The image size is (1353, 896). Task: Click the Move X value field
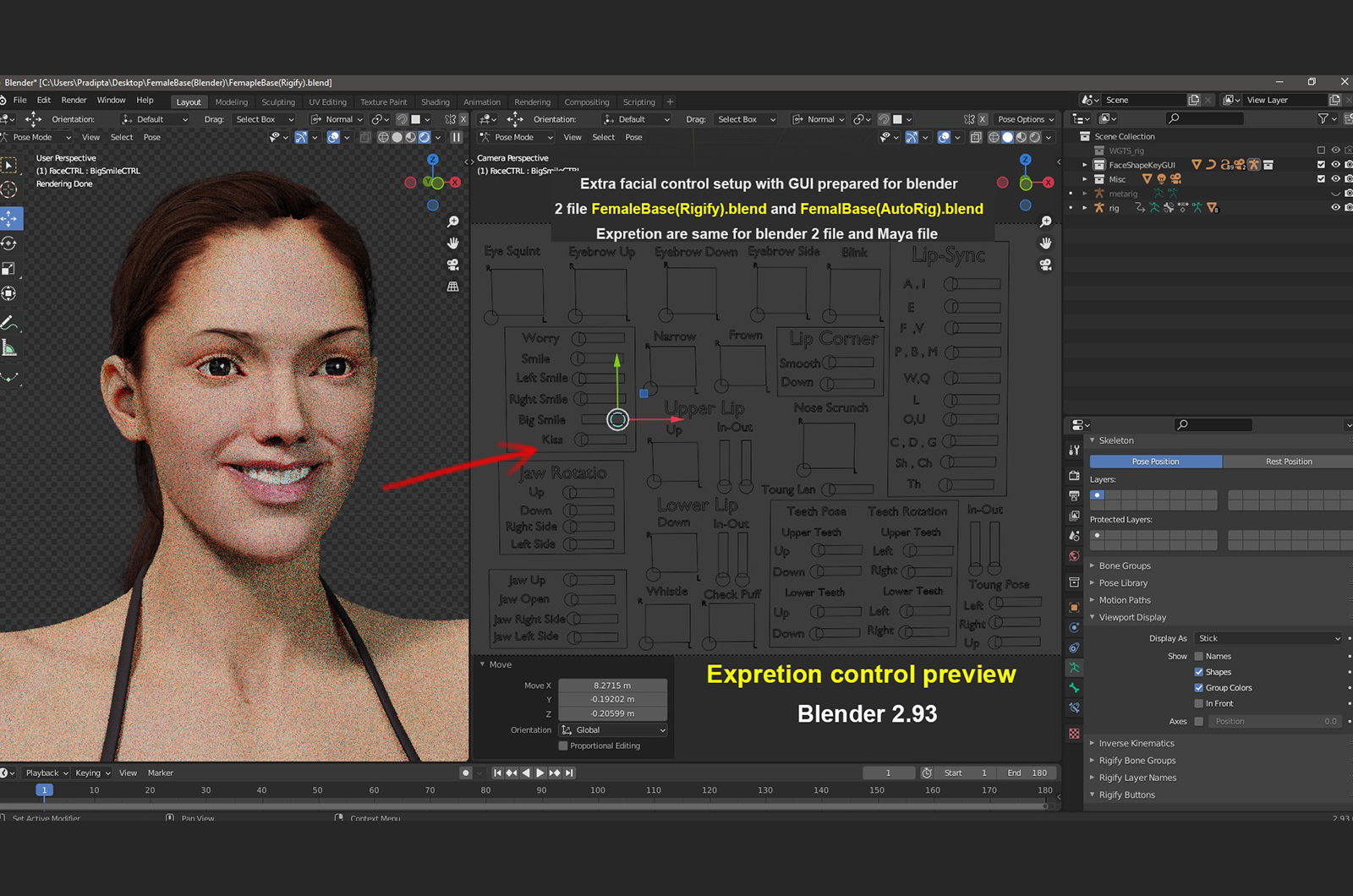click(x=613, y=686)
